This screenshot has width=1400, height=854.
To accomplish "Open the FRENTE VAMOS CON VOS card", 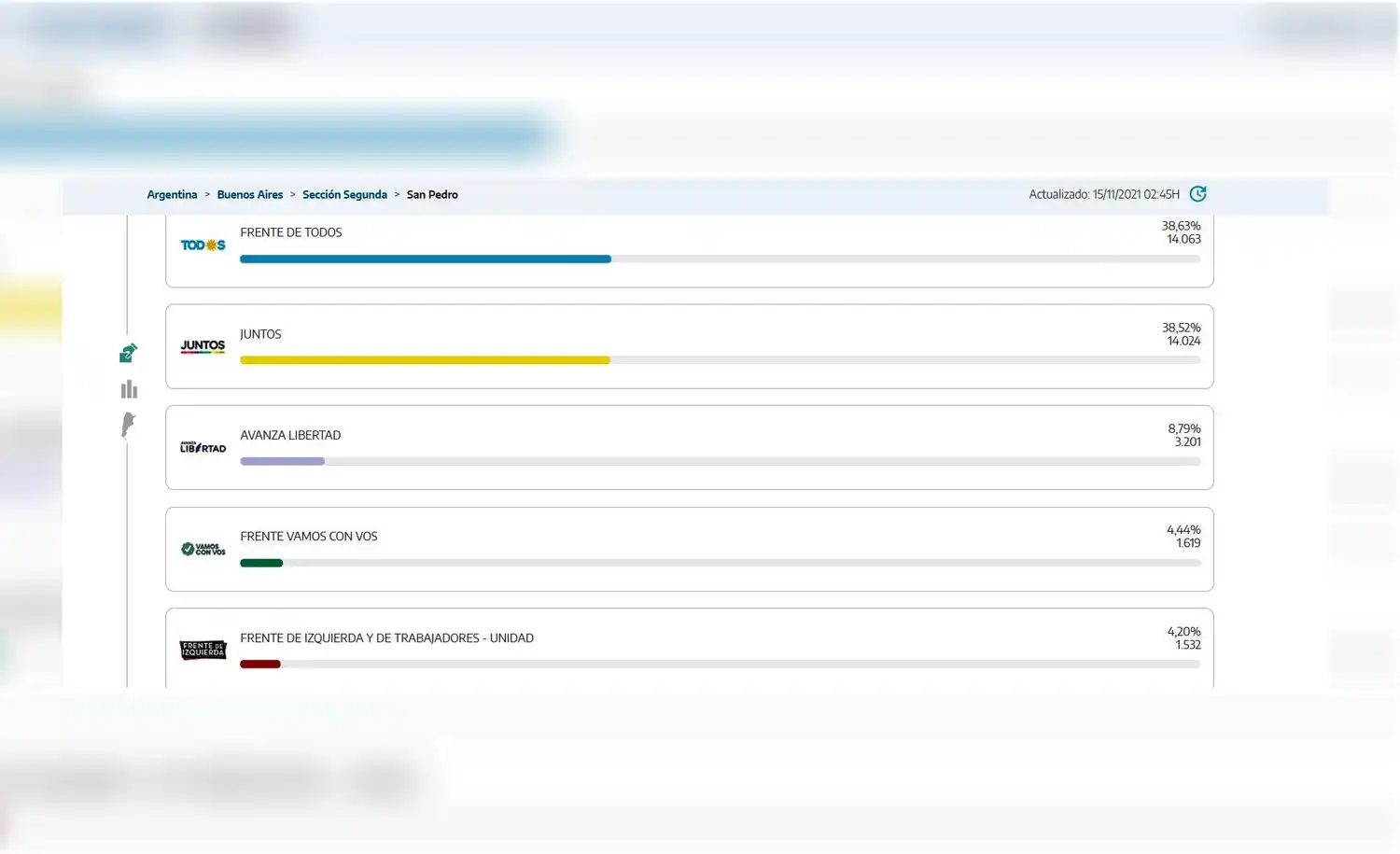I will (690, 549).
